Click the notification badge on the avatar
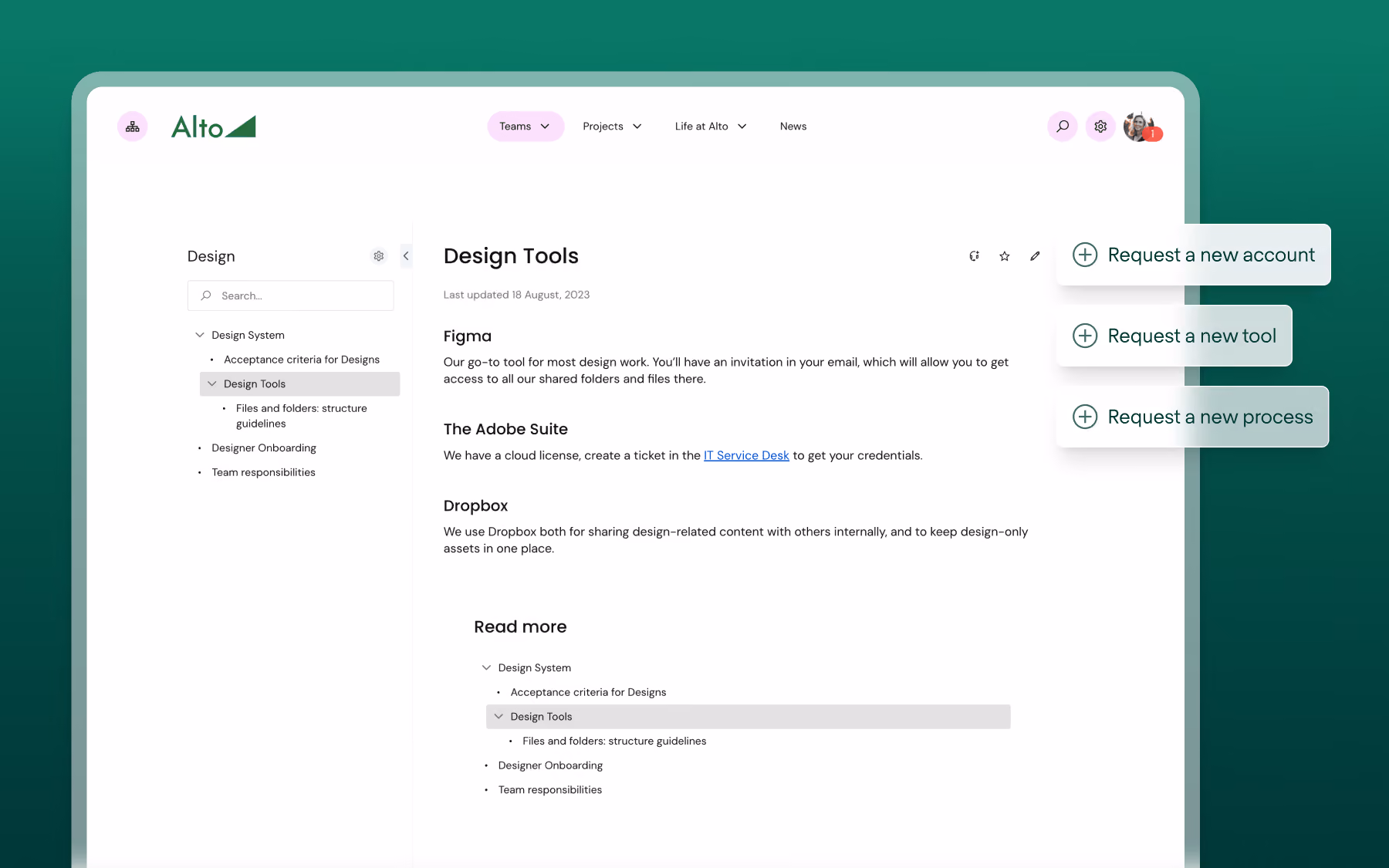 tap(1153, 134)
